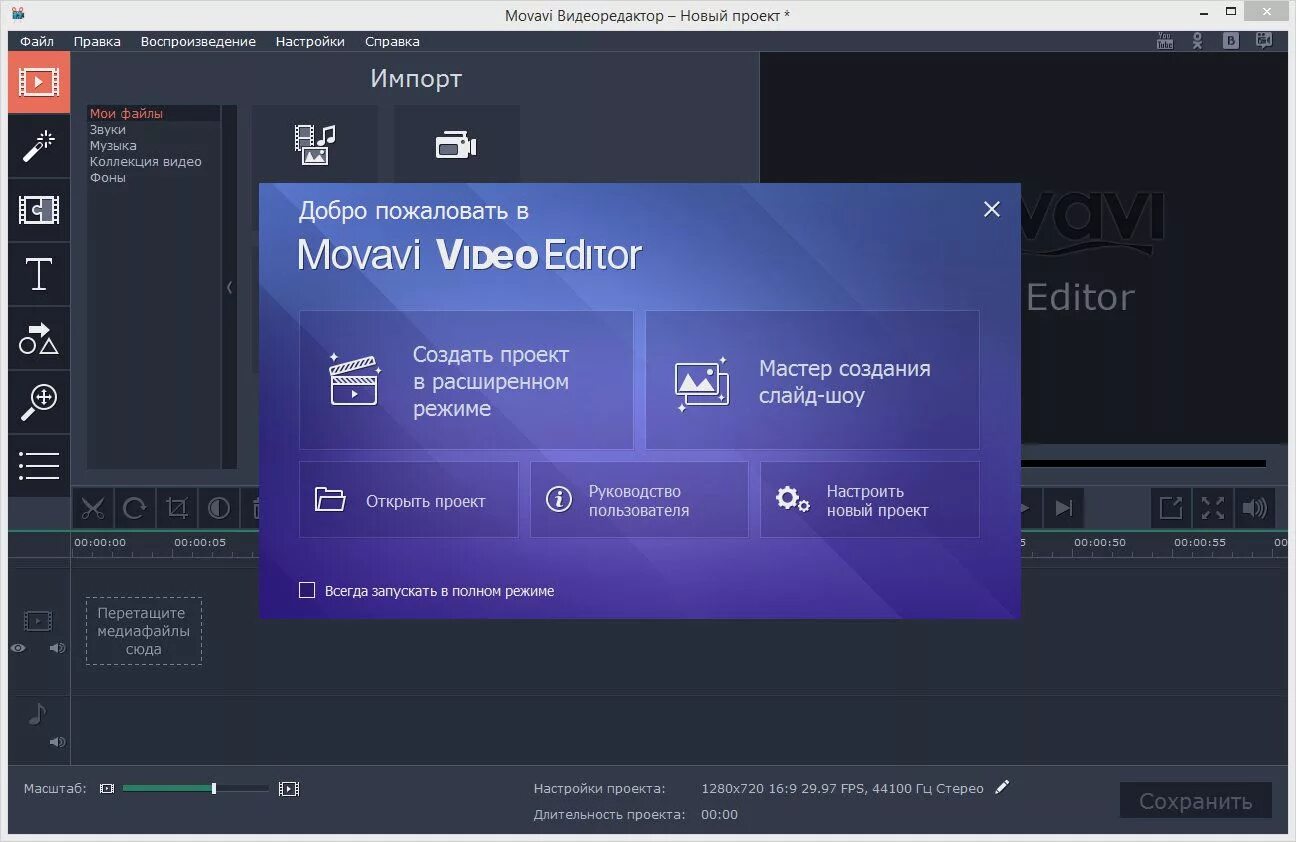Image resolution: width=1296 pixels, height=842 pixels.
Task: Select the Crop tool in the toolbar
Action: point(177,508)
